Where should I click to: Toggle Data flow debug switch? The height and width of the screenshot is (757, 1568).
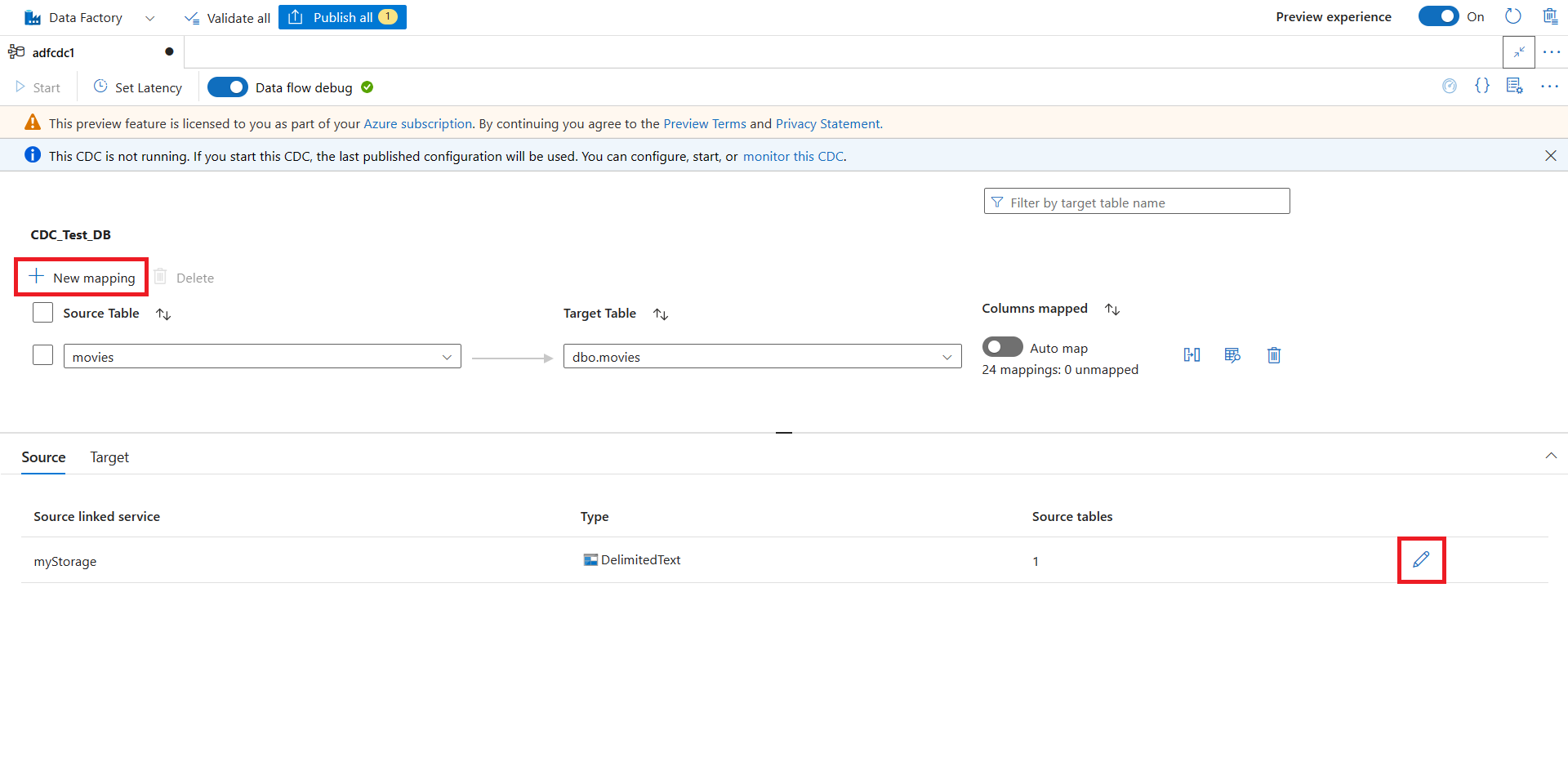pos(228,87)
